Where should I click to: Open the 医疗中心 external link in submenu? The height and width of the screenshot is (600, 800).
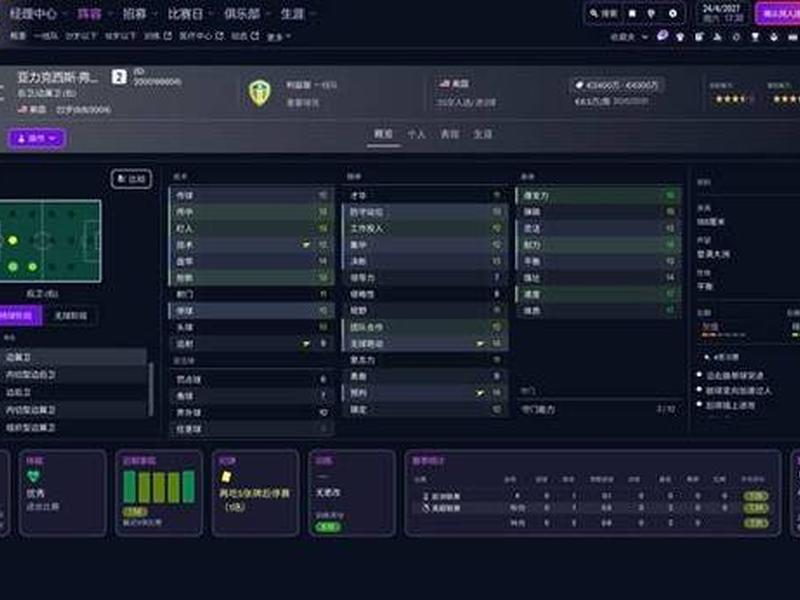[202, 36]
